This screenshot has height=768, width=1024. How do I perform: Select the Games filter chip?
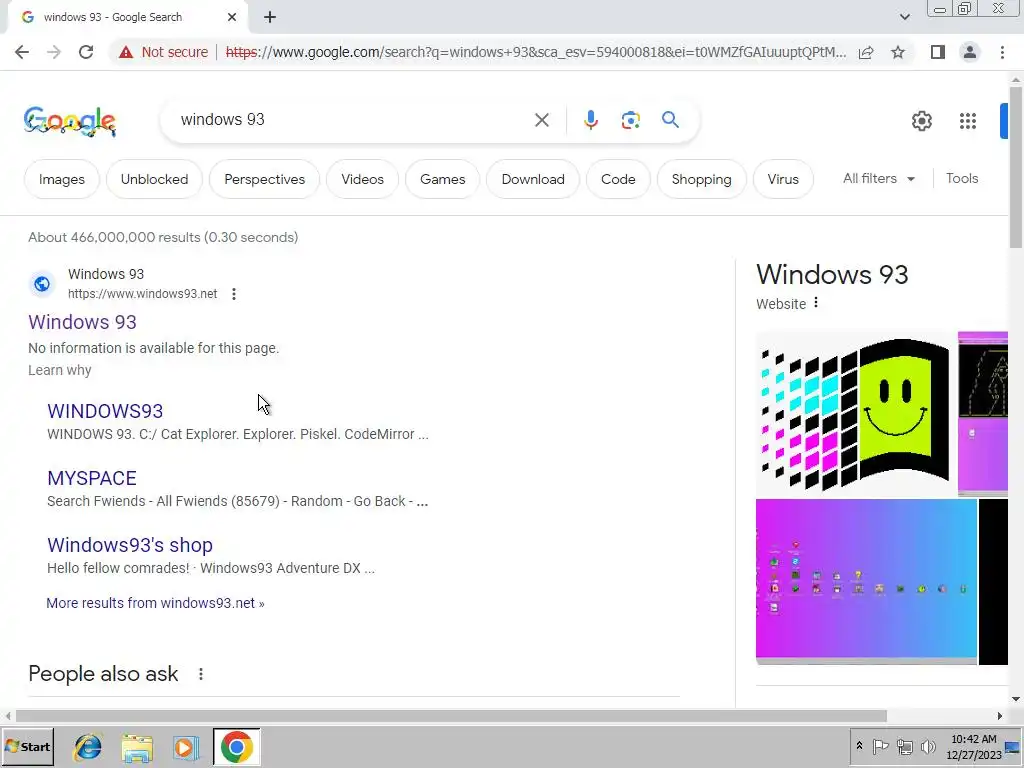click(x=443, y=179)
